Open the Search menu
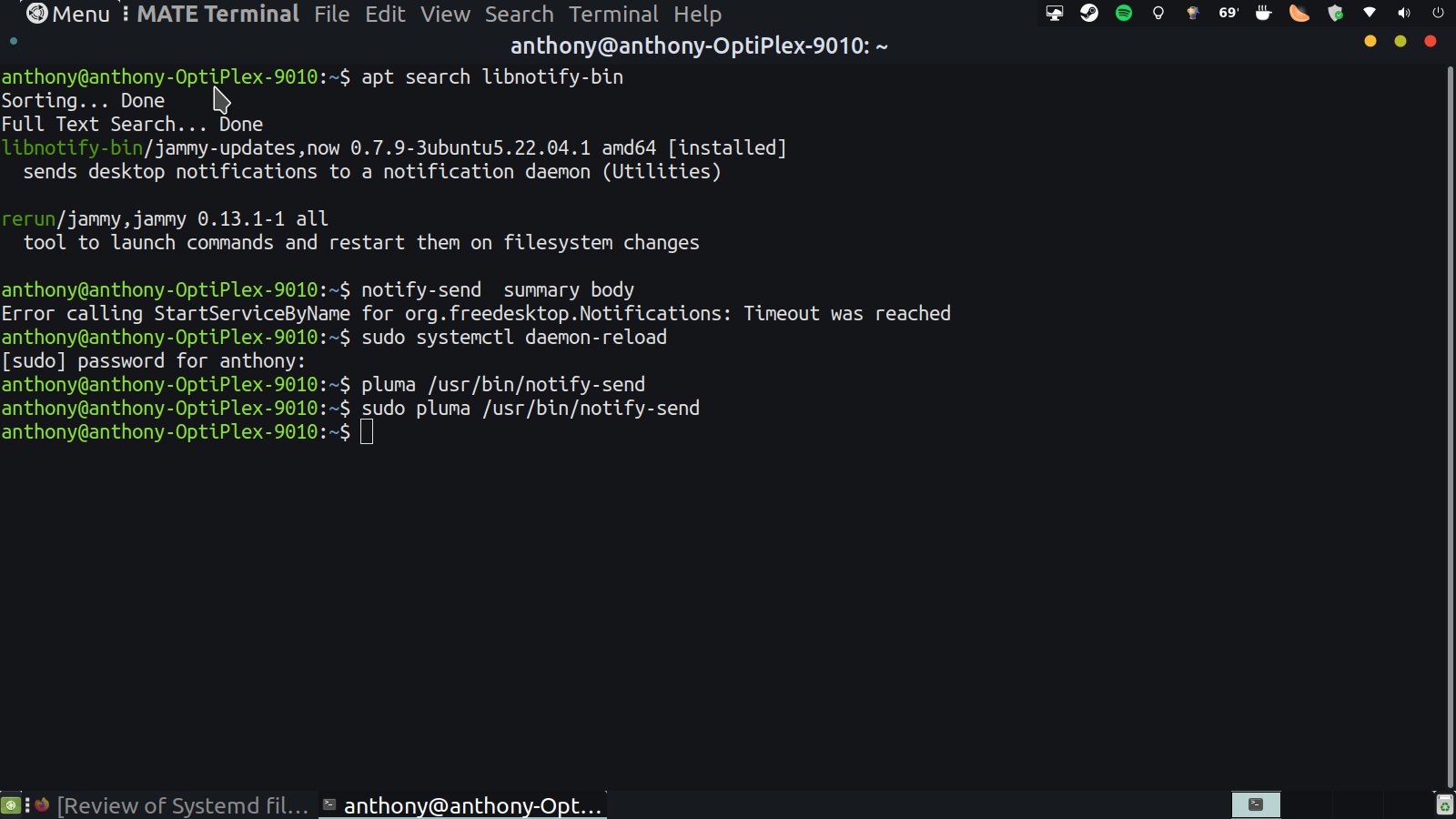Image resolution: width=1456 pixels, height=819 pixels. coord(519,14)
